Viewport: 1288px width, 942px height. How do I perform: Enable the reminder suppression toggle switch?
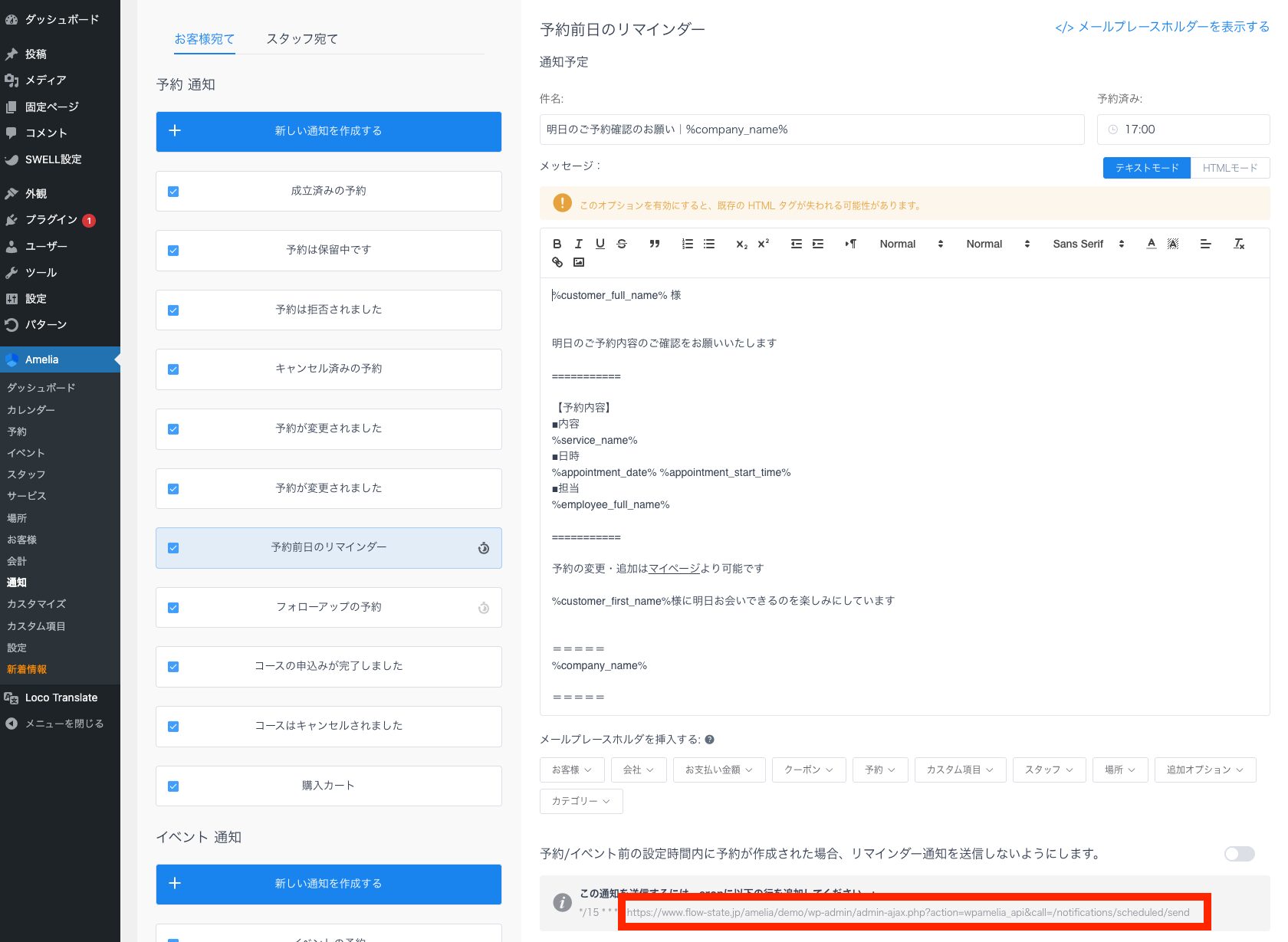1239,854
